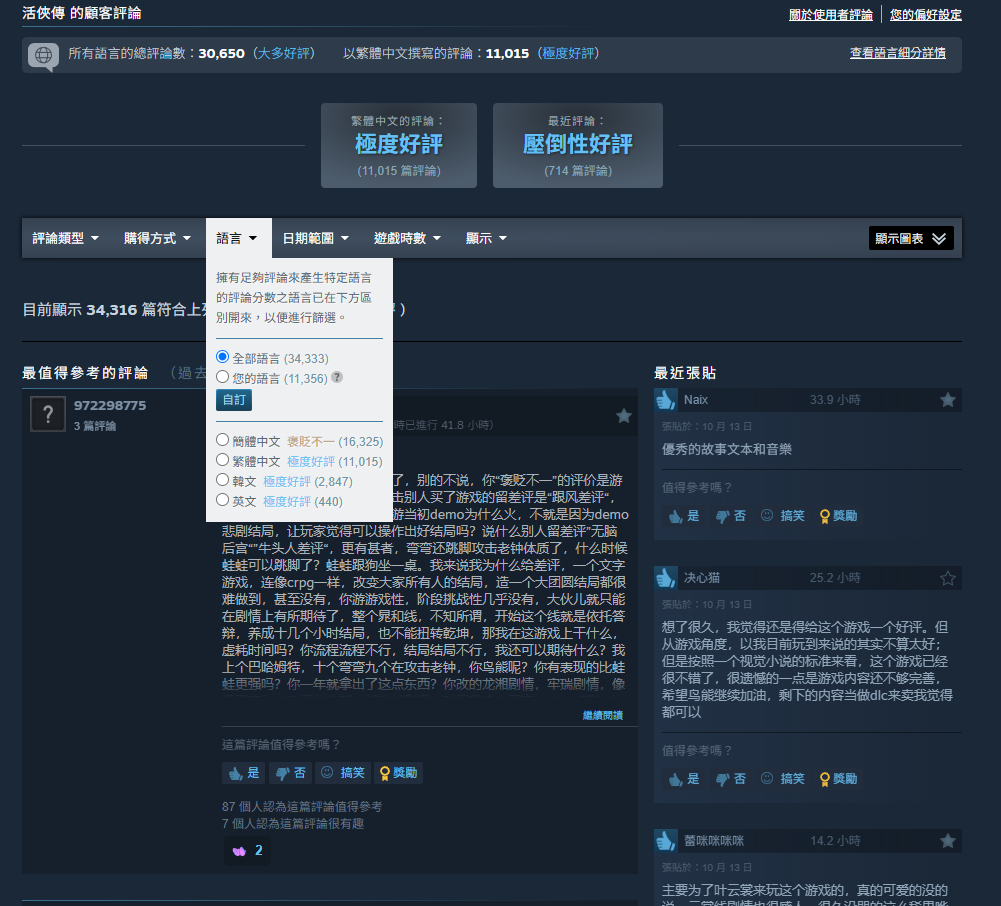The height and width of the screenshot is (906, 1001).
Task: Click the purple award reaction badge
Action: pyautogui.click(x=247, y=850)
